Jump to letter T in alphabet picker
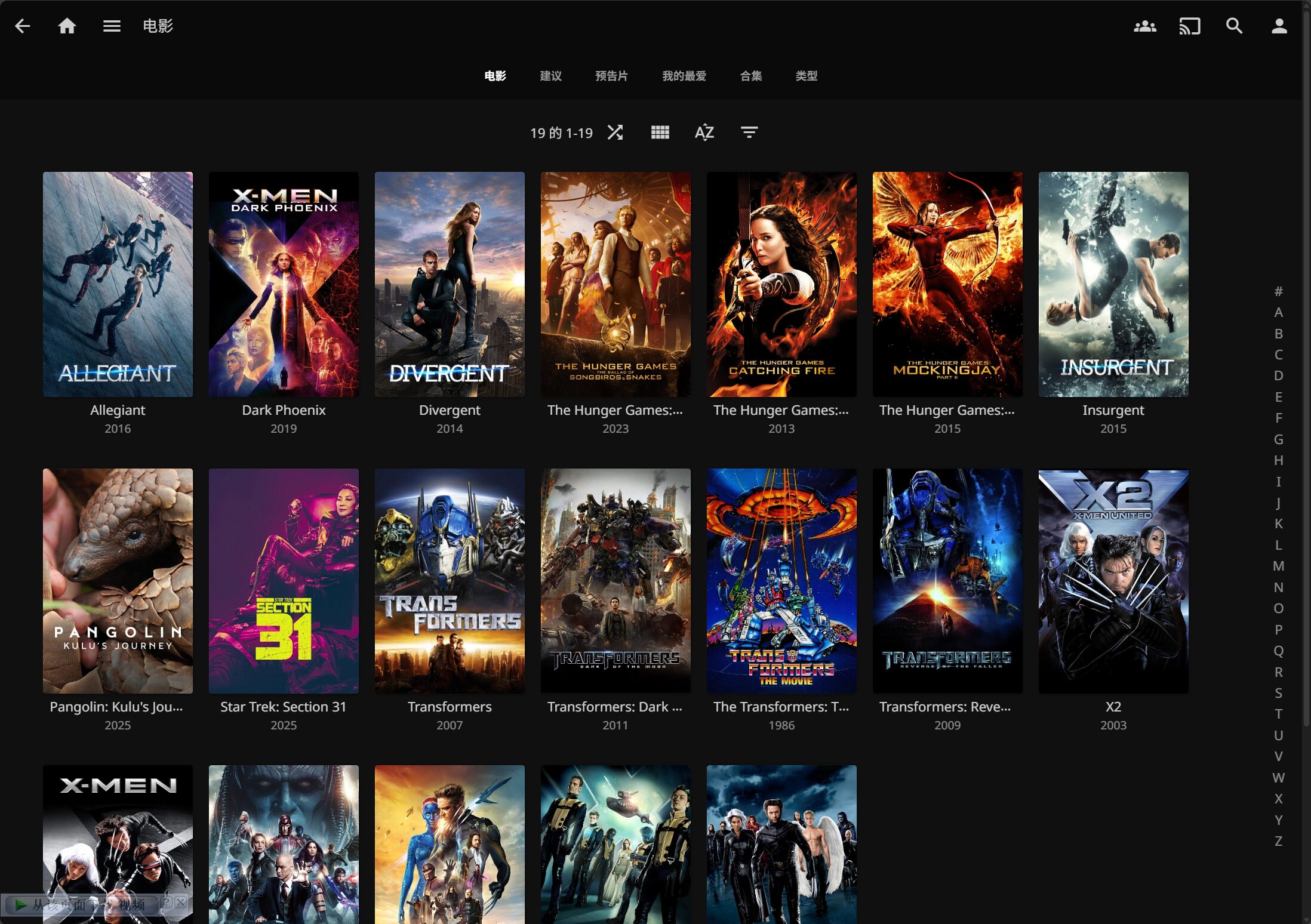Image resolution: width=1311 pixels, height=924 pixels. [1278, 714]
